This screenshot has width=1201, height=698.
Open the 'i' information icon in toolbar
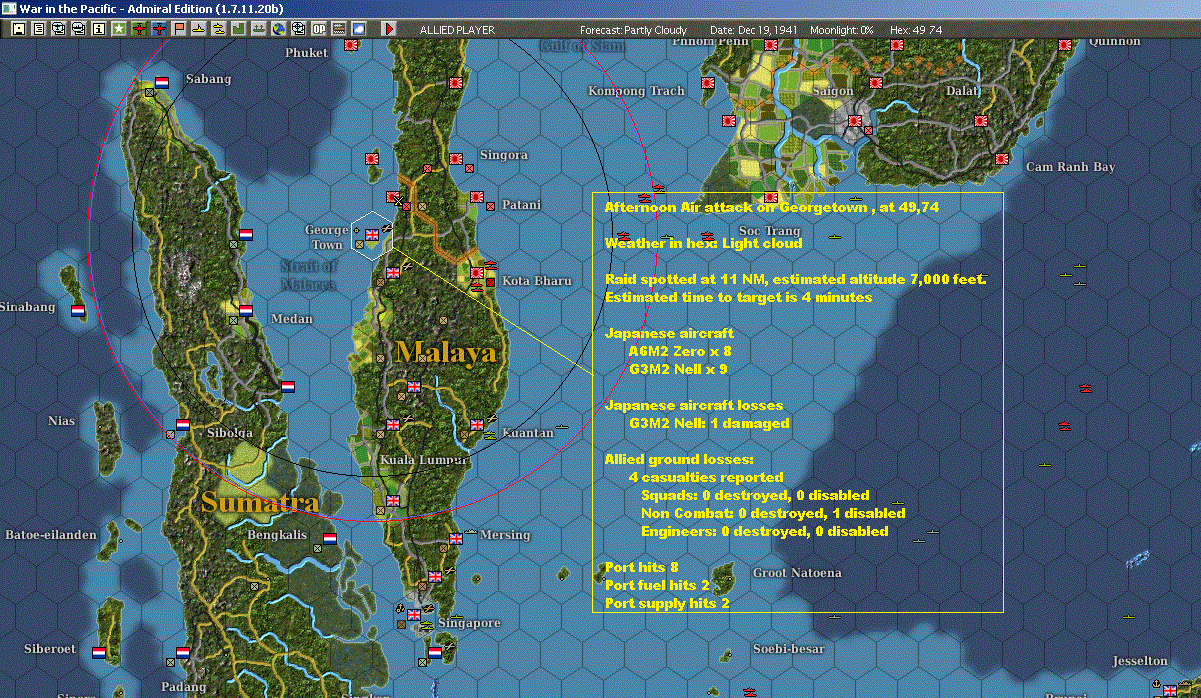pos(99,29)
